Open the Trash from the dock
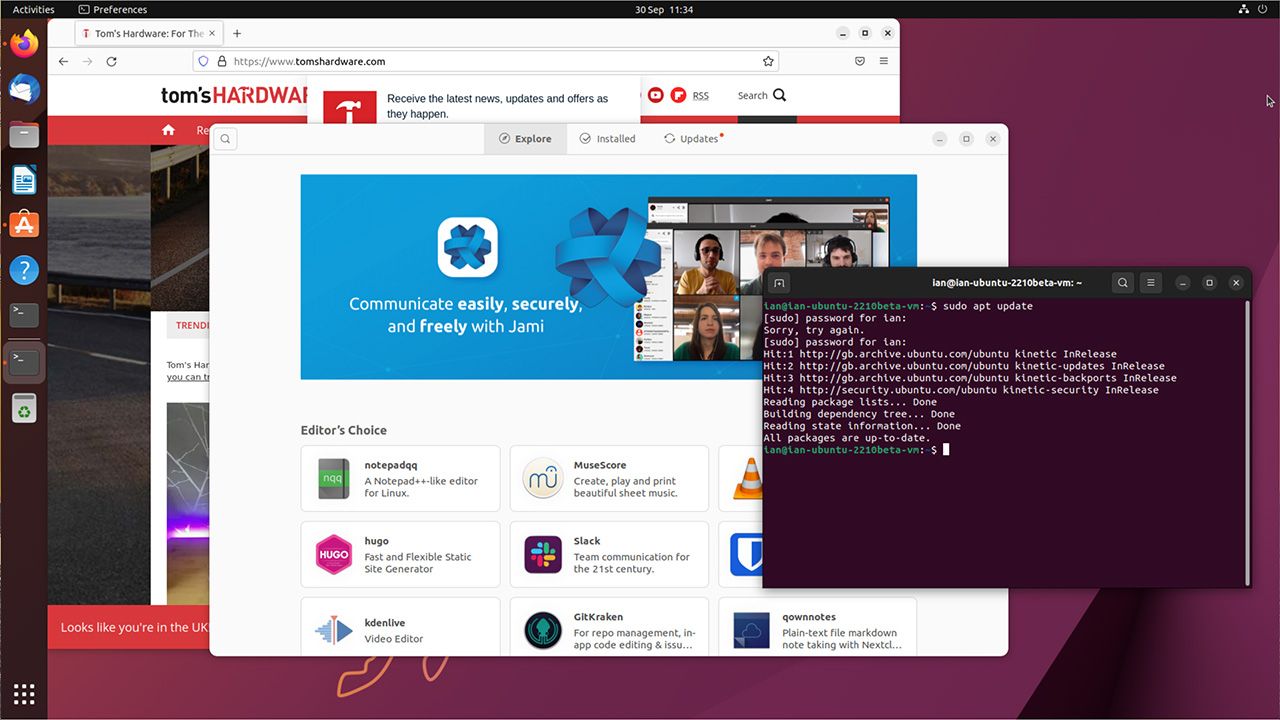The height and width of the screenshot is (720, 1280). click(24, 407)
